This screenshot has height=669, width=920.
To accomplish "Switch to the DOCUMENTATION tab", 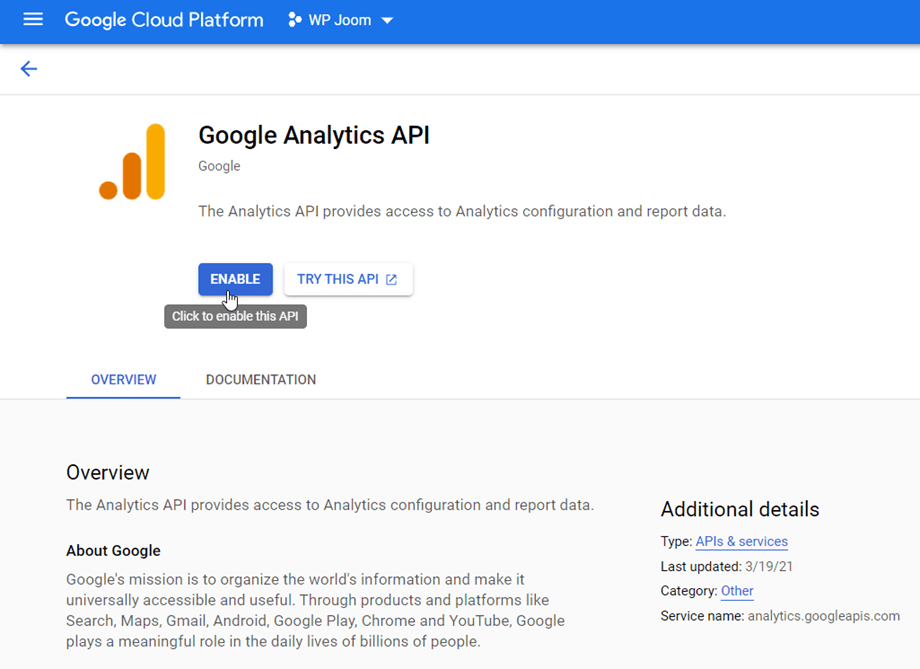I will [x=261, y=380].
